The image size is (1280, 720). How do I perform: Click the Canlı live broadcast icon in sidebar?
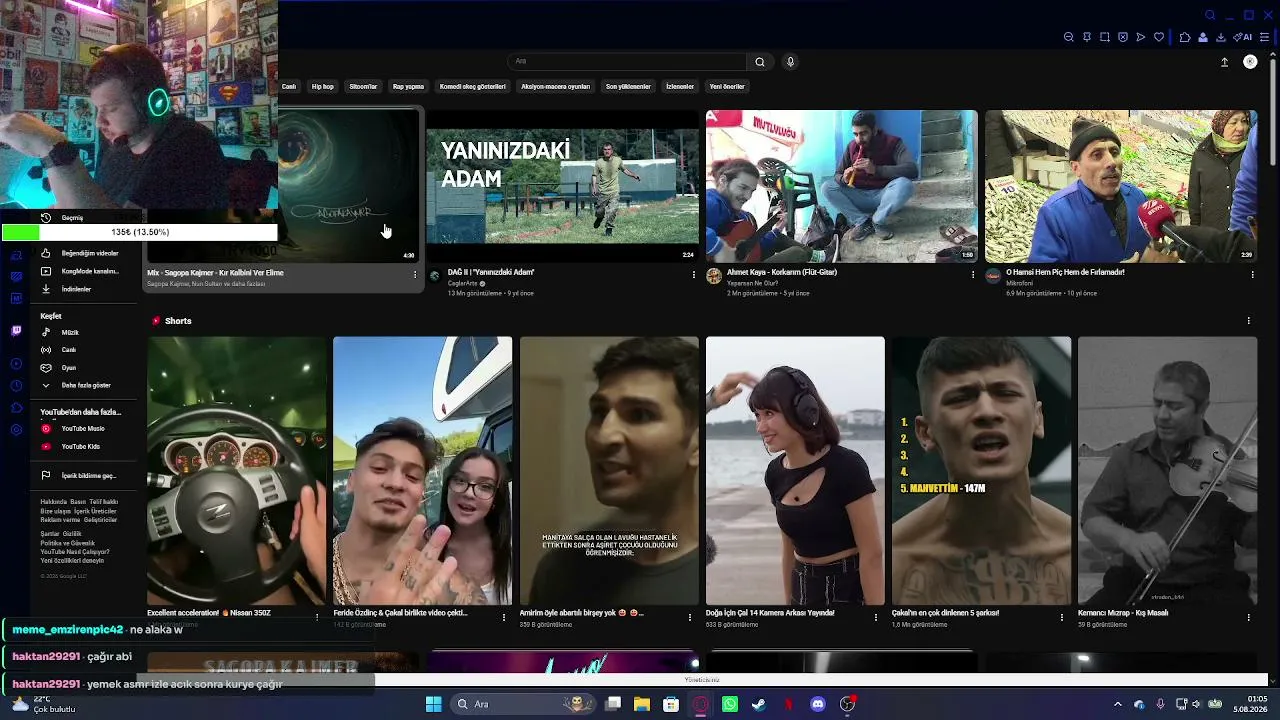click(x=45, y=350)
